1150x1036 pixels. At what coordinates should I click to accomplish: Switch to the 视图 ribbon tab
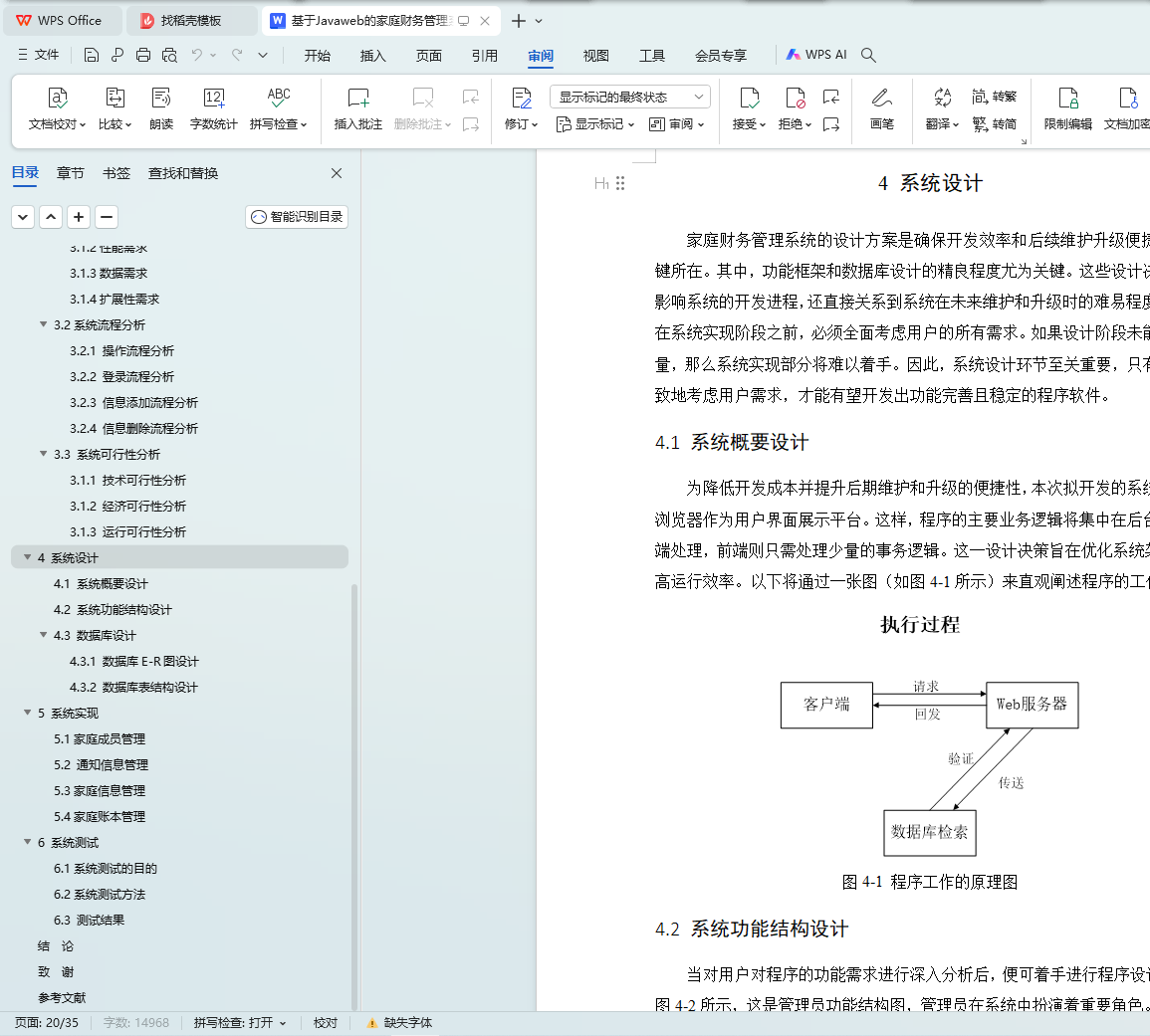click(595, 56)
